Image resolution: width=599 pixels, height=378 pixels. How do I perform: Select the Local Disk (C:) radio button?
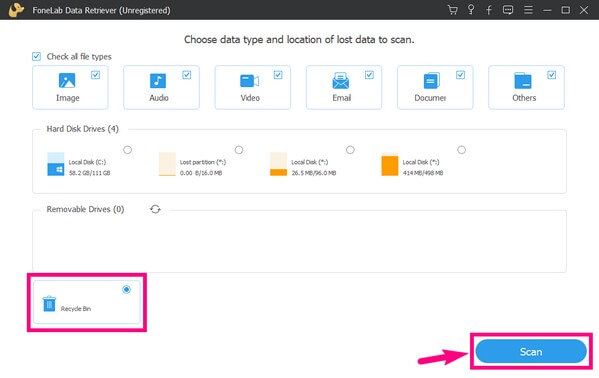128,150
